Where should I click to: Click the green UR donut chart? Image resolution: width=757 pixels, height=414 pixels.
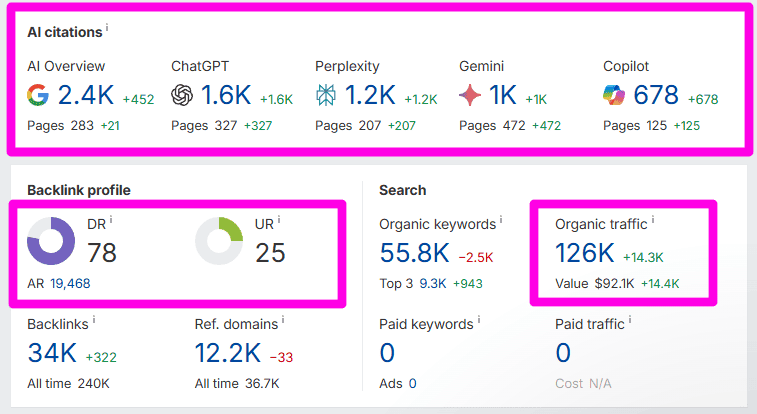pos(219,241)
